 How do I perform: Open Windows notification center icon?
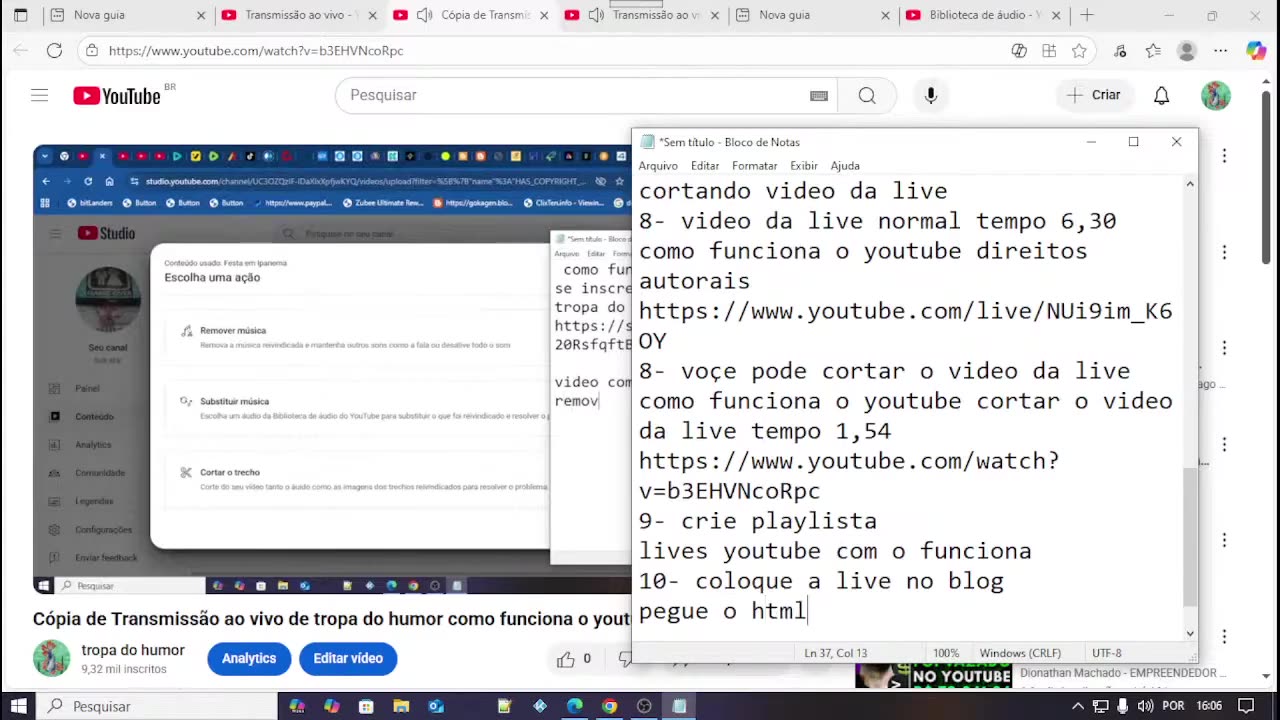1246,706
